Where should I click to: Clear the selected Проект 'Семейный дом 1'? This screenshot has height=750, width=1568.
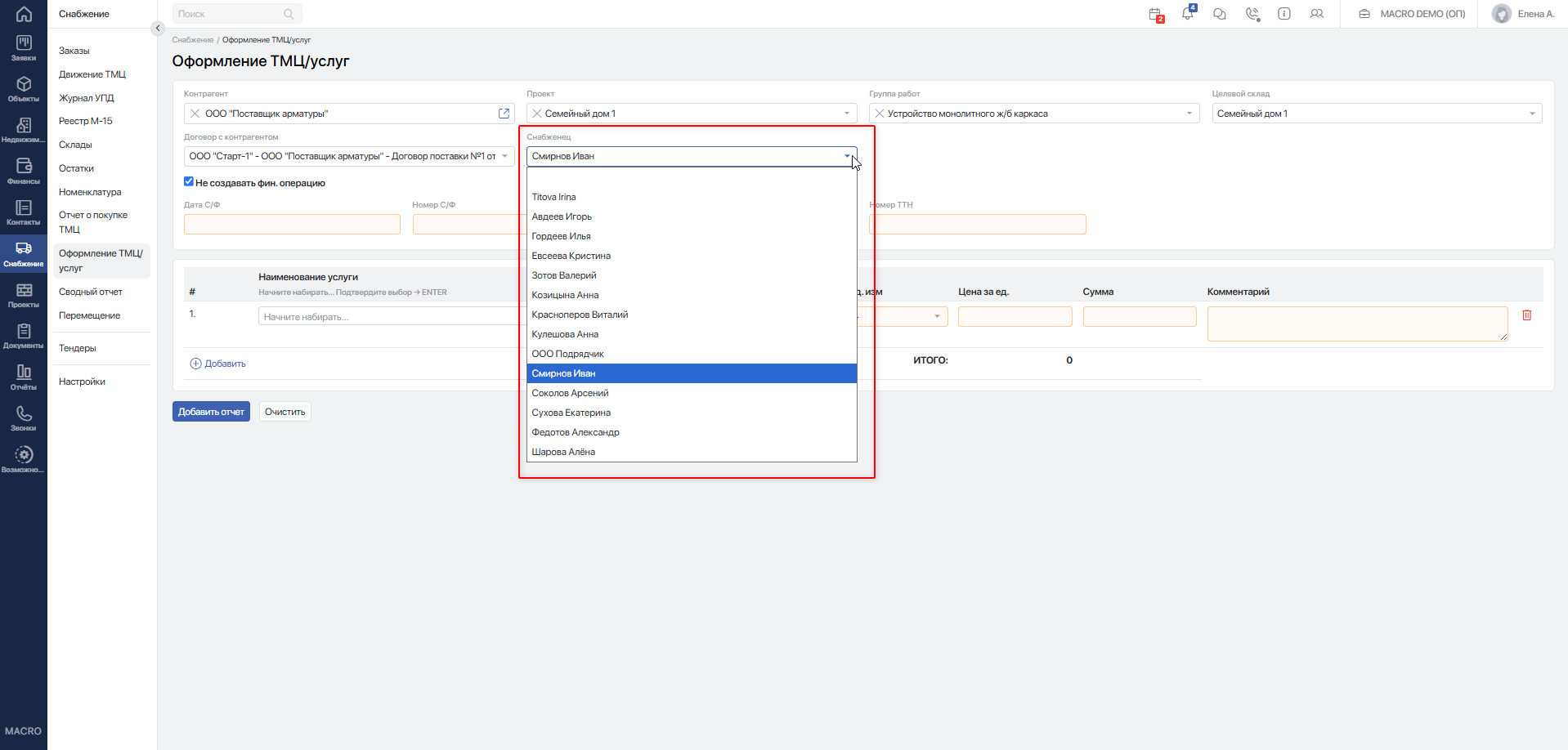(x=537, y=114)
